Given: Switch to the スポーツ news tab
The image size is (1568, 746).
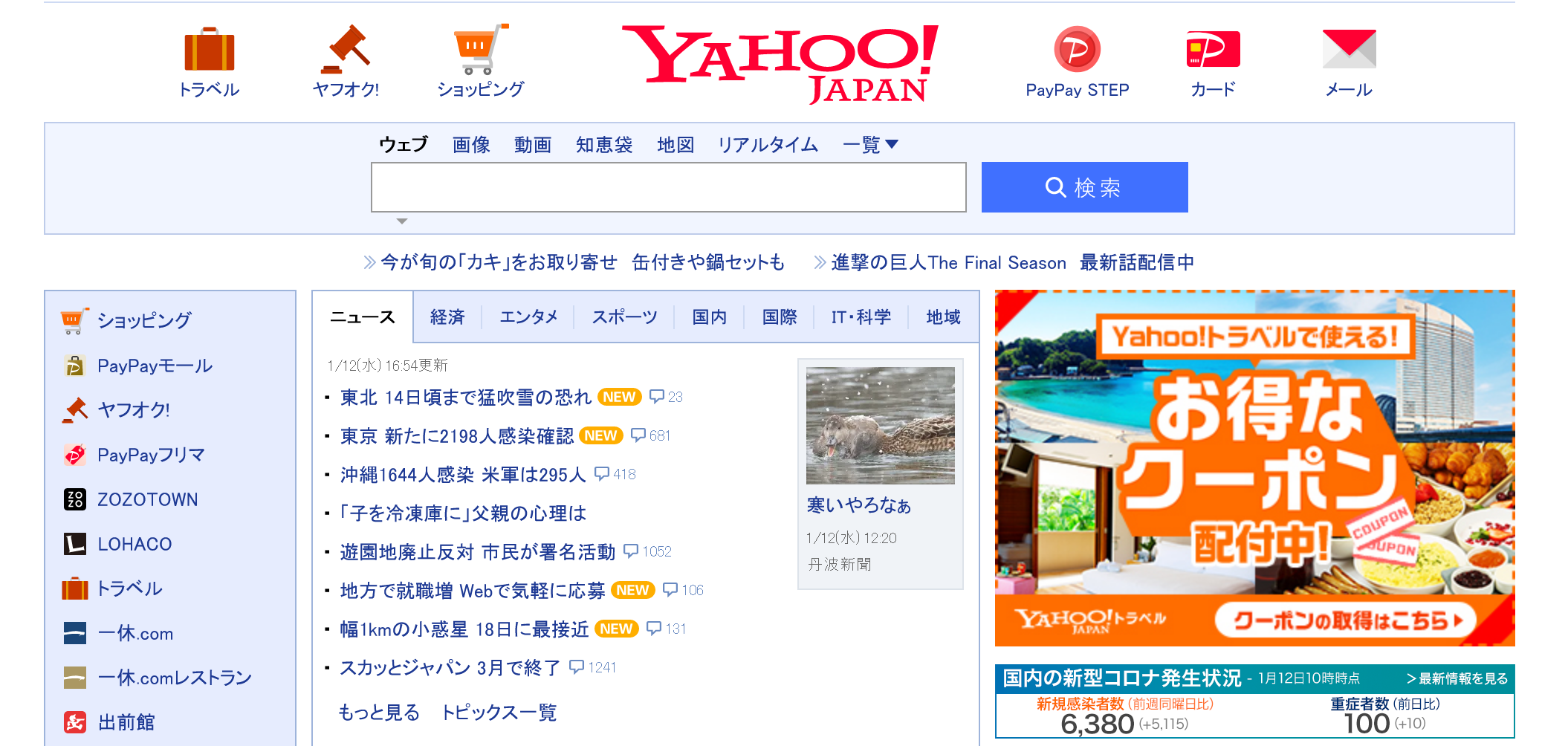Looking at the screenshot, I should pyautogui.click(x=624, y=317).
